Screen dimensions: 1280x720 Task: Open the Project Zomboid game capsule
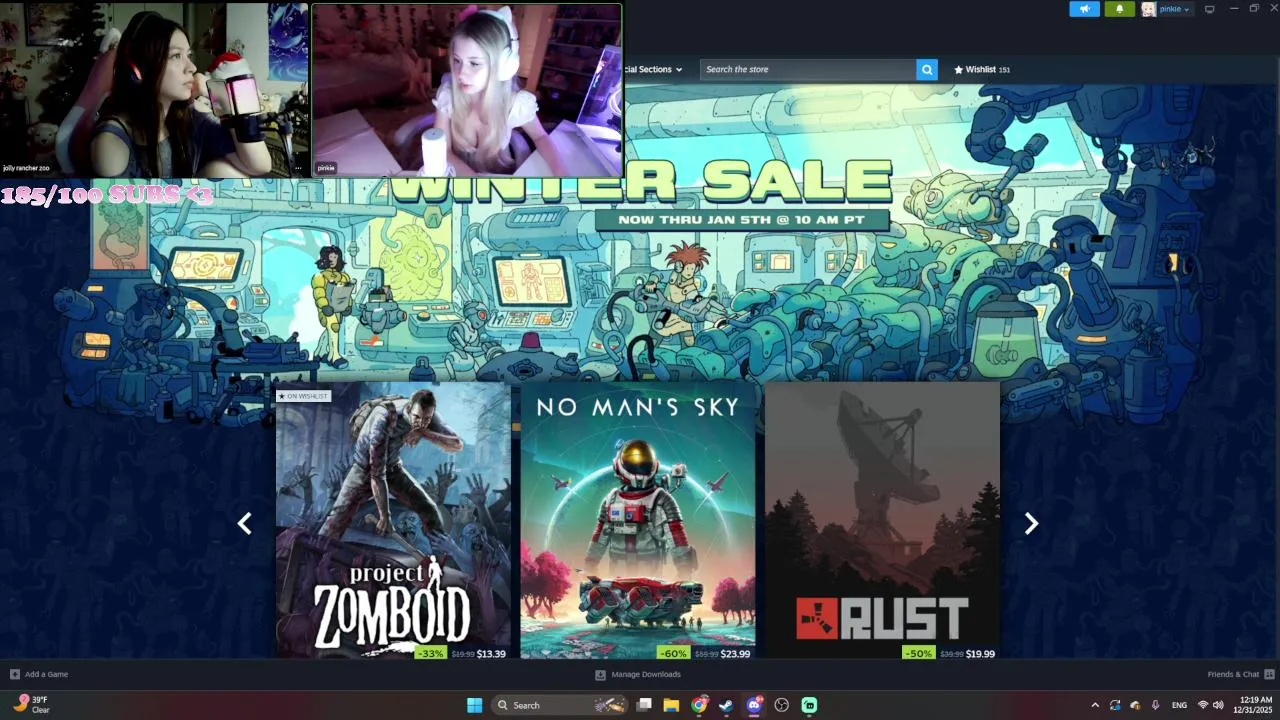click(393, 521)
